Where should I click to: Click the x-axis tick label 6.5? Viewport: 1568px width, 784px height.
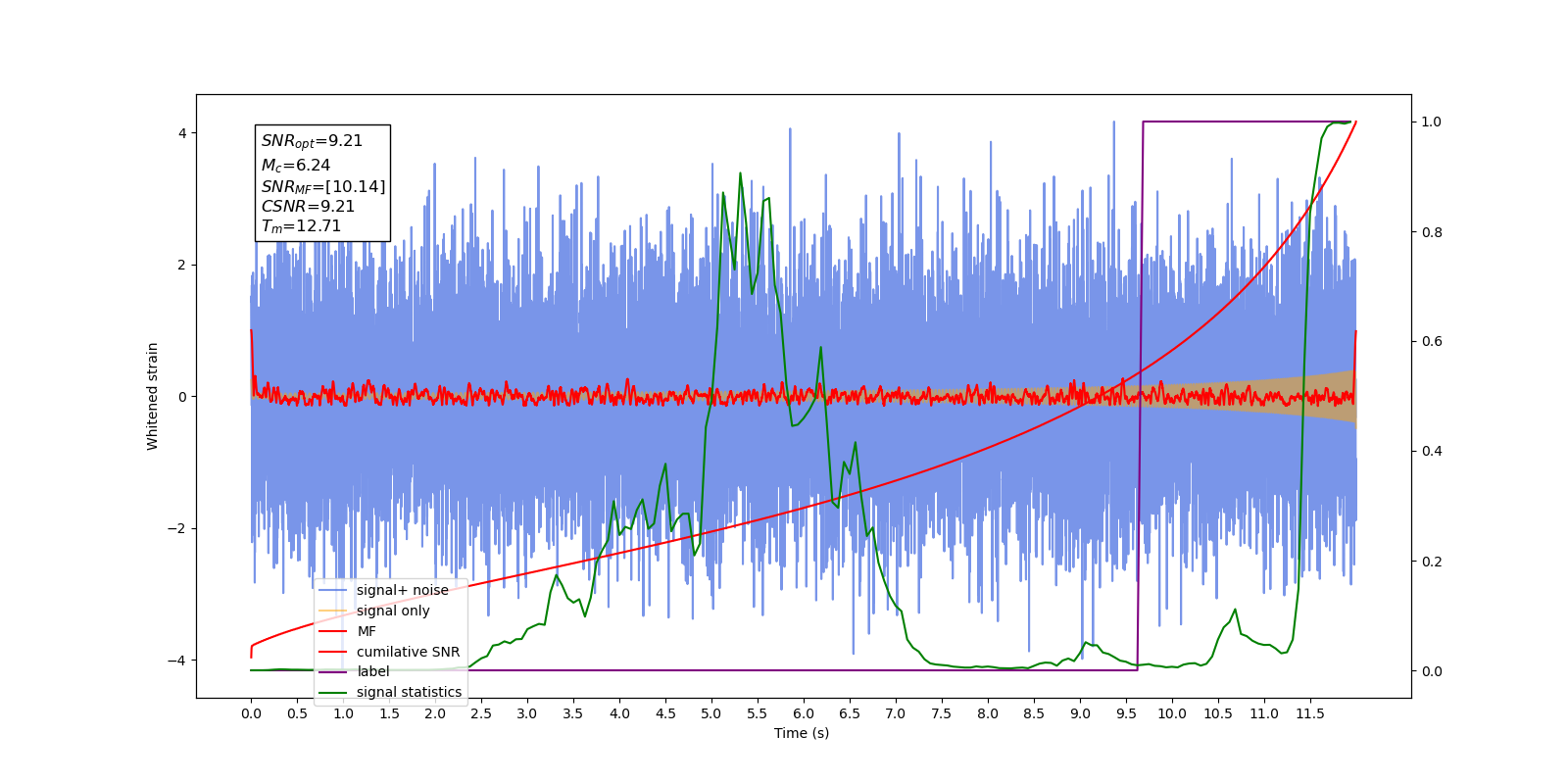pyautogui.click(x=850, y=713)
